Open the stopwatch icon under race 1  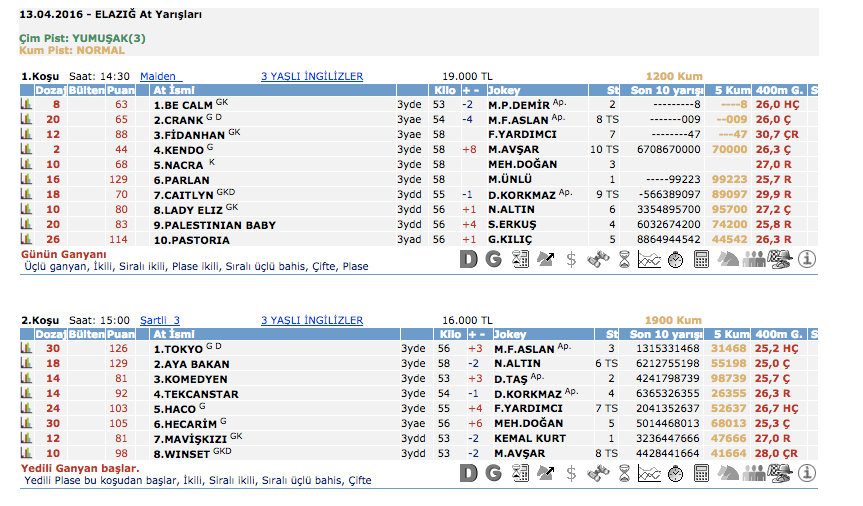coord(676,259)
